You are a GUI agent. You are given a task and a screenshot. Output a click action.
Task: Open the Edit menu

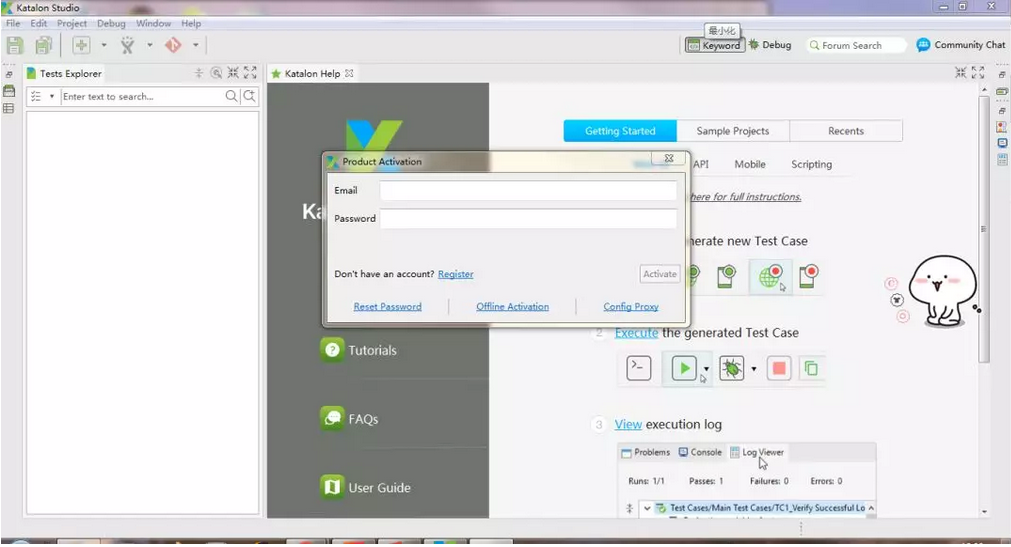click(39, 23)
